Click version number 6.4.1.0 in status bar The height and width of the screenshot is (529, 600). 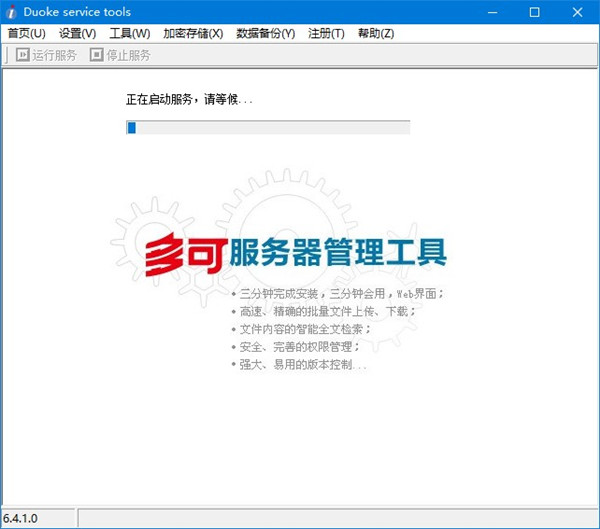click(x=20, y=519)
